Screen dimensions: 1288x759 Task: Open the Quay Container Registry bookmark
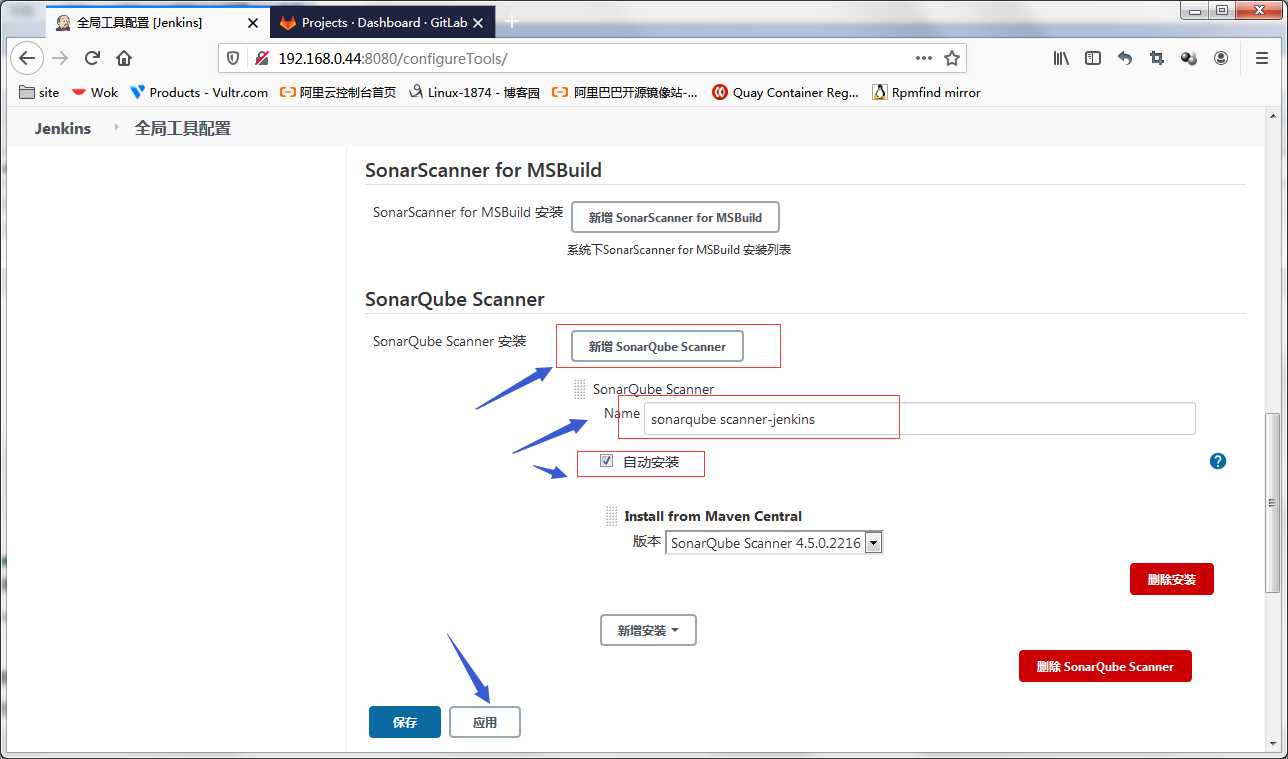point(785,92)
